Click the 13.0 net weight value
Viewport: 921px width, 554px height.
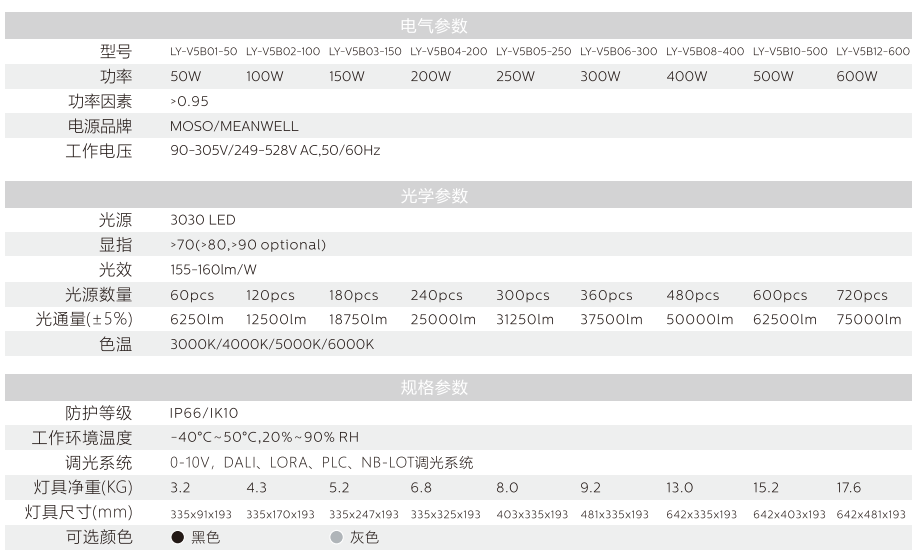point(679,488)
